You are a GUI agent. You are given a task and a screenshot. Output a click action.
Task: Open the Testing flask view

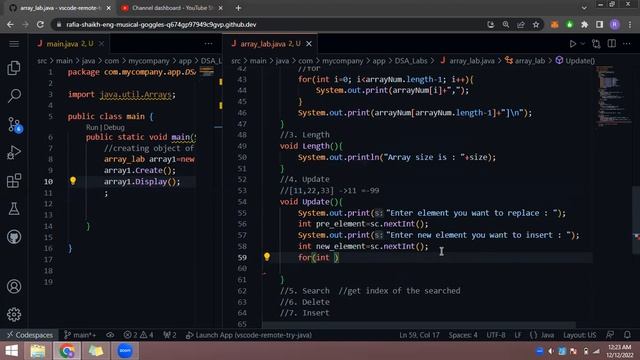[14, 209]
